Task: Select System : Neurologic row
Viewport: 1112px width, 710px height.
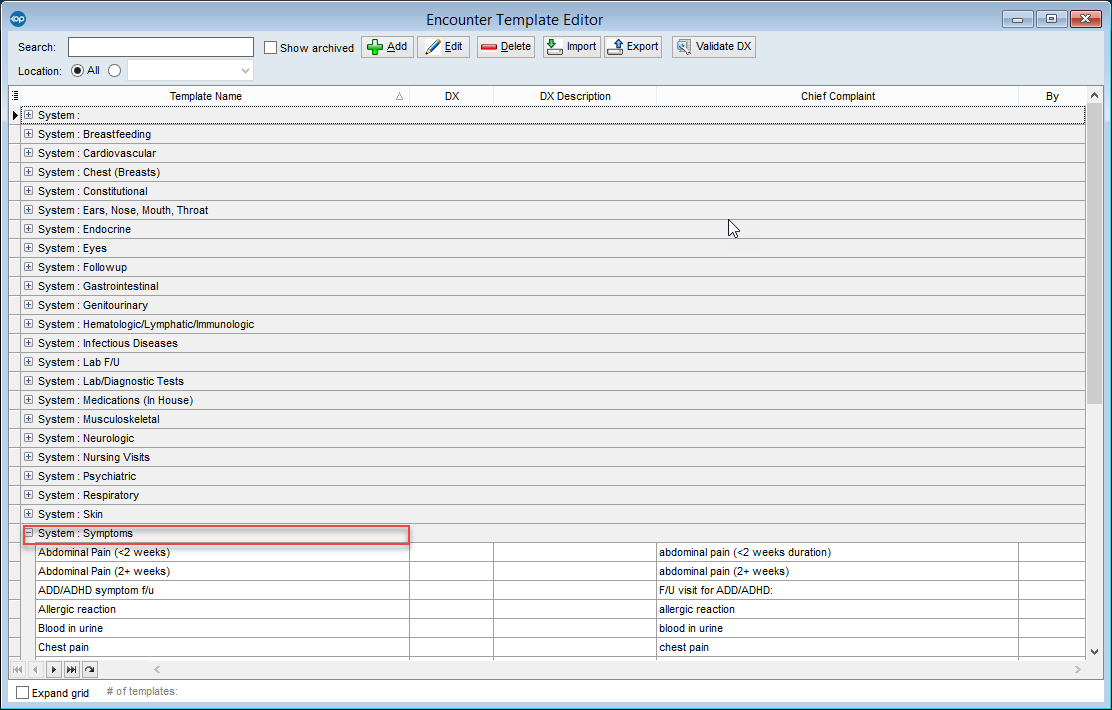Action: 553,438
